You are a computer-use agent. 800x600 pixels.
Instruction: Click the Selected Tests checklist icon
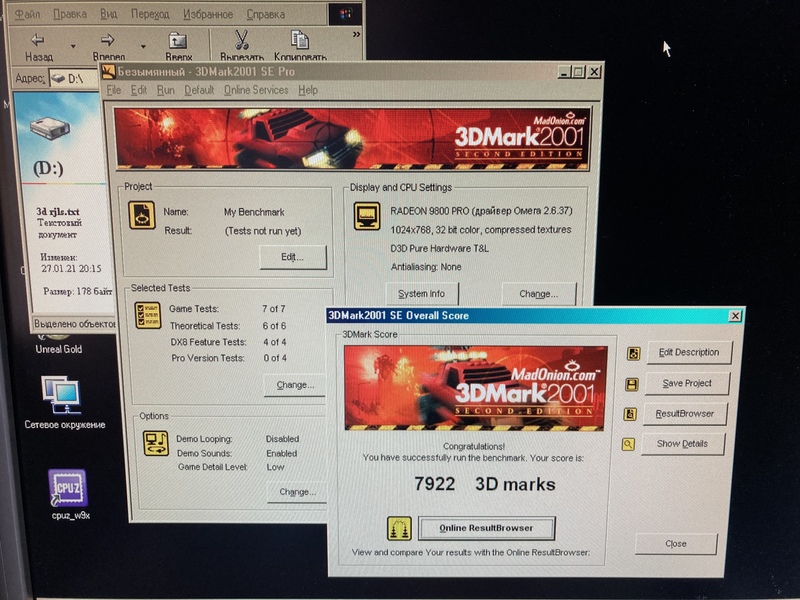pos(148,315)
